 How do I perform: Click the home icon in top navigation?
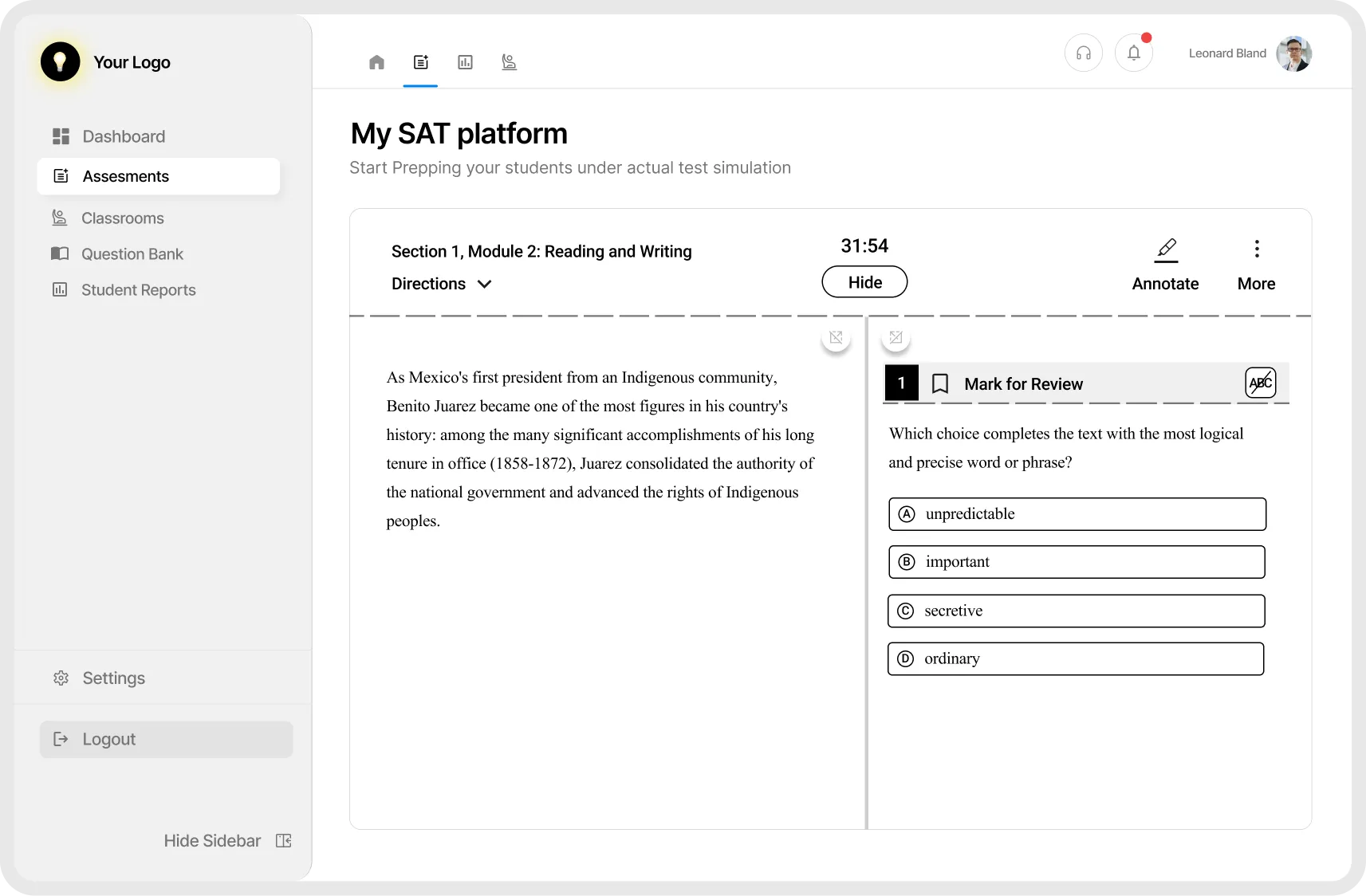click(x=377, y=62)
